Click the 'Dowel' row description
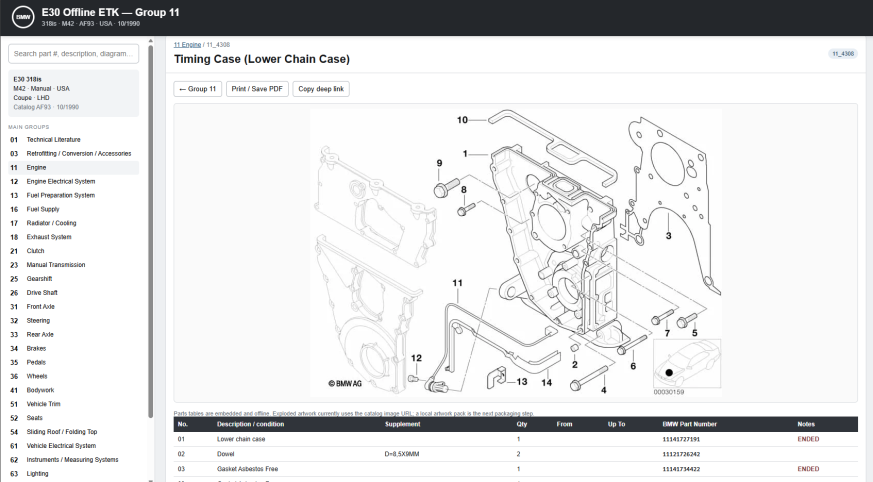873x482 pixels. click(225, 454)
